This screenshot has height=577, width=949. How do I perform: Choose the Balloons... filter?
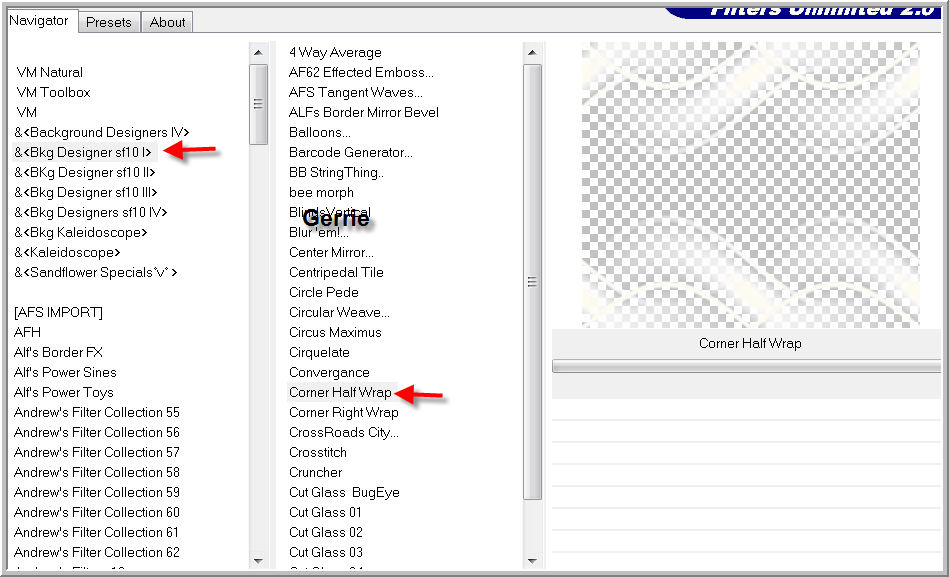click(320, 133)
